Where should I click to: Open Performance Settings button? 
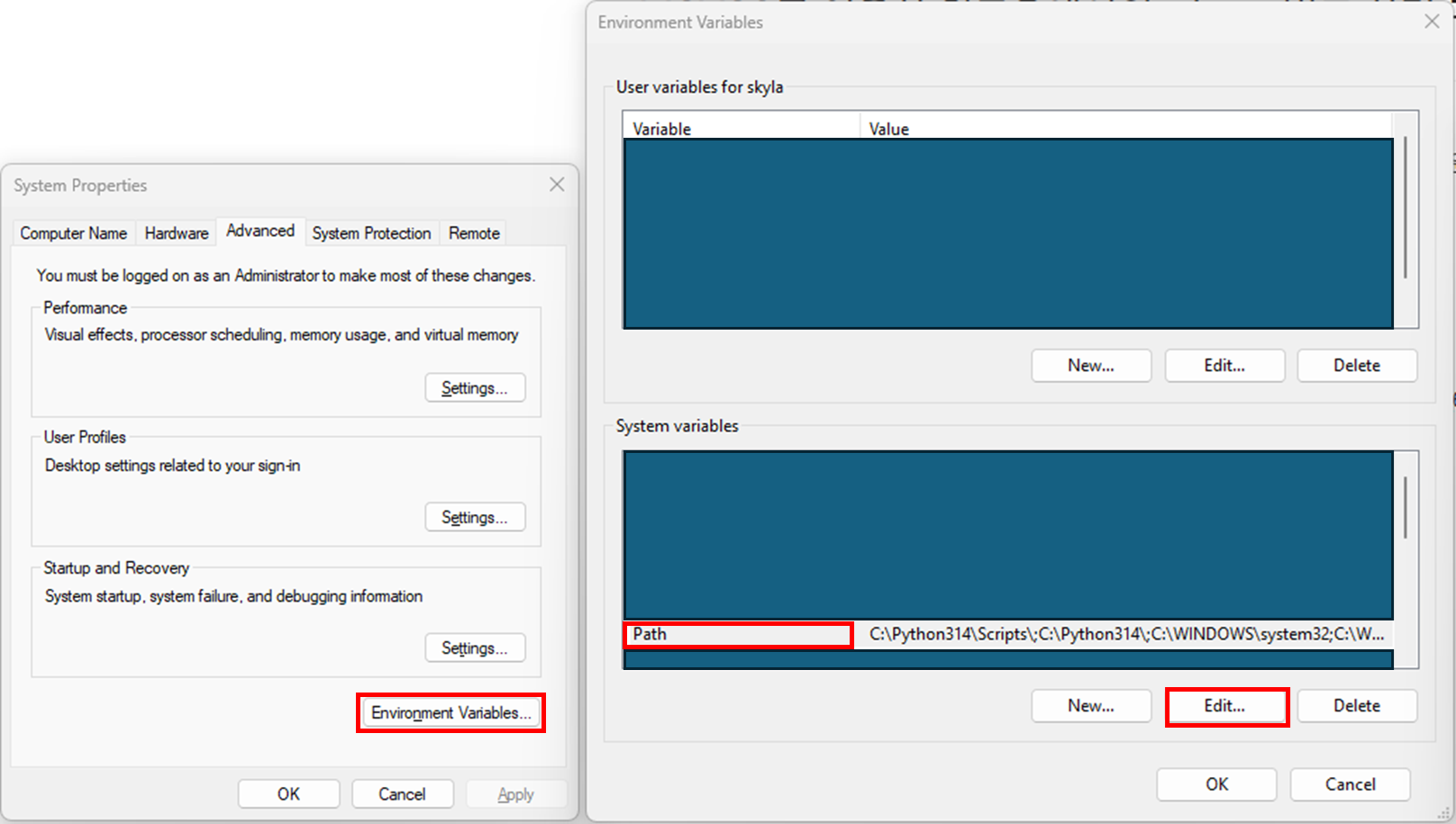(x=475, y=388)
